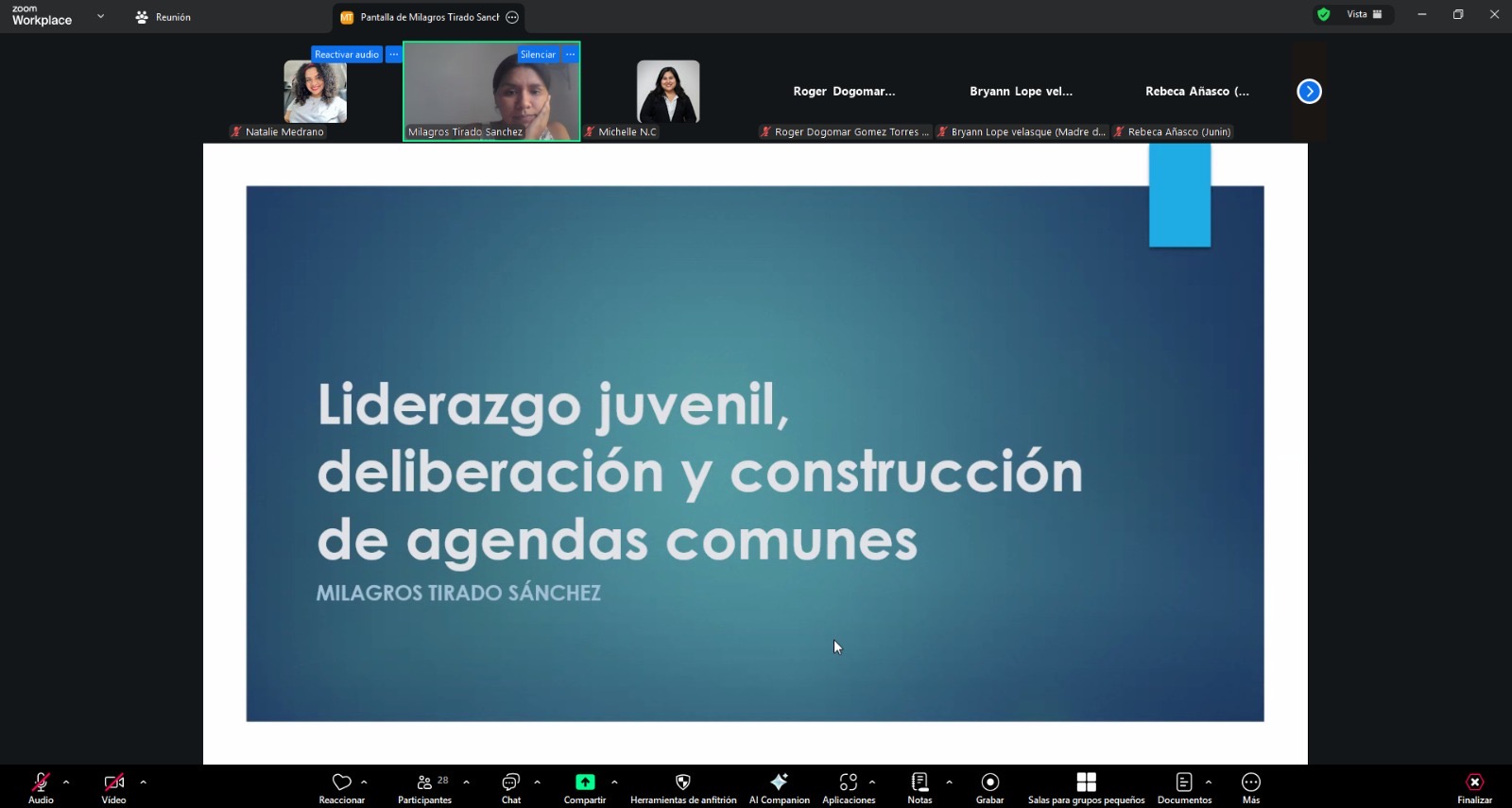The height and width of the screenshot is (808, 1512).
Task: Start recording with the Grabar button
Action: click(989, 782)
